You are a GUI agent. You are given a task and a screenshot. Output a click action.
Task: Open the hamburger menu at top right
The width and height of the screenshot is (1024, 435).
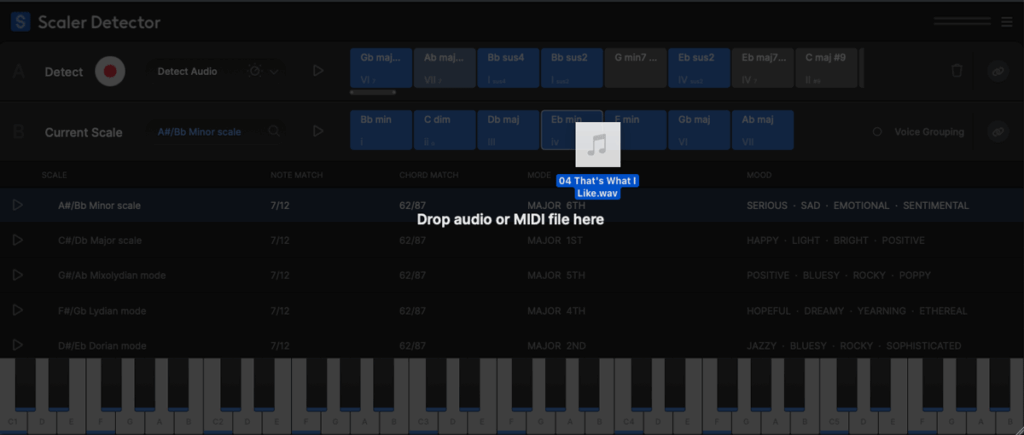(1006, 22)
